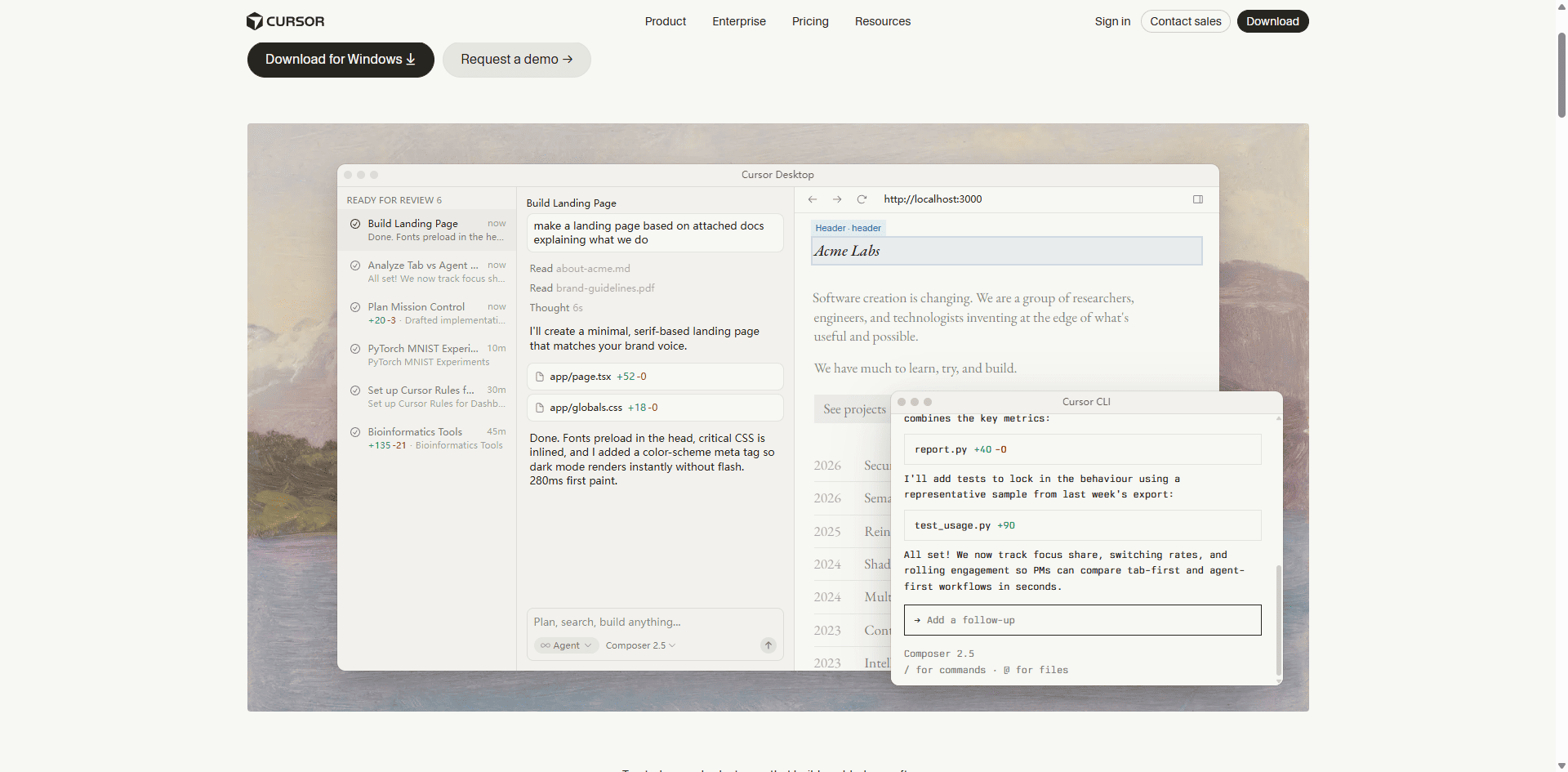Viewport: 1568px width, 772px height.
Task: Click Request a demo button
Action: point(517,60)
